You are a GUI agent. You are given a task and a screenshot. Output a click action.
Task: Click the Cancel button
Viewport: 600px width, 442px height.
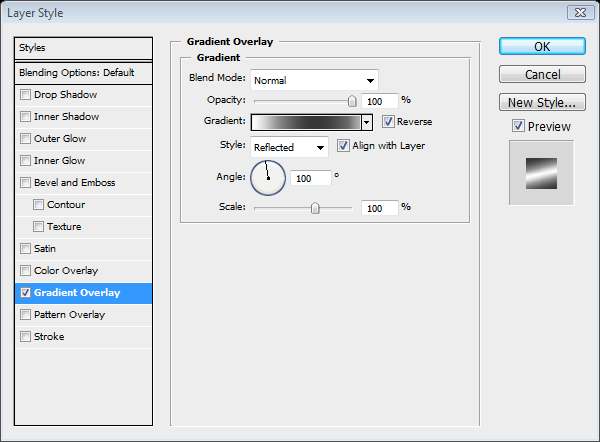pyautogui.click(x=541, y=75)
